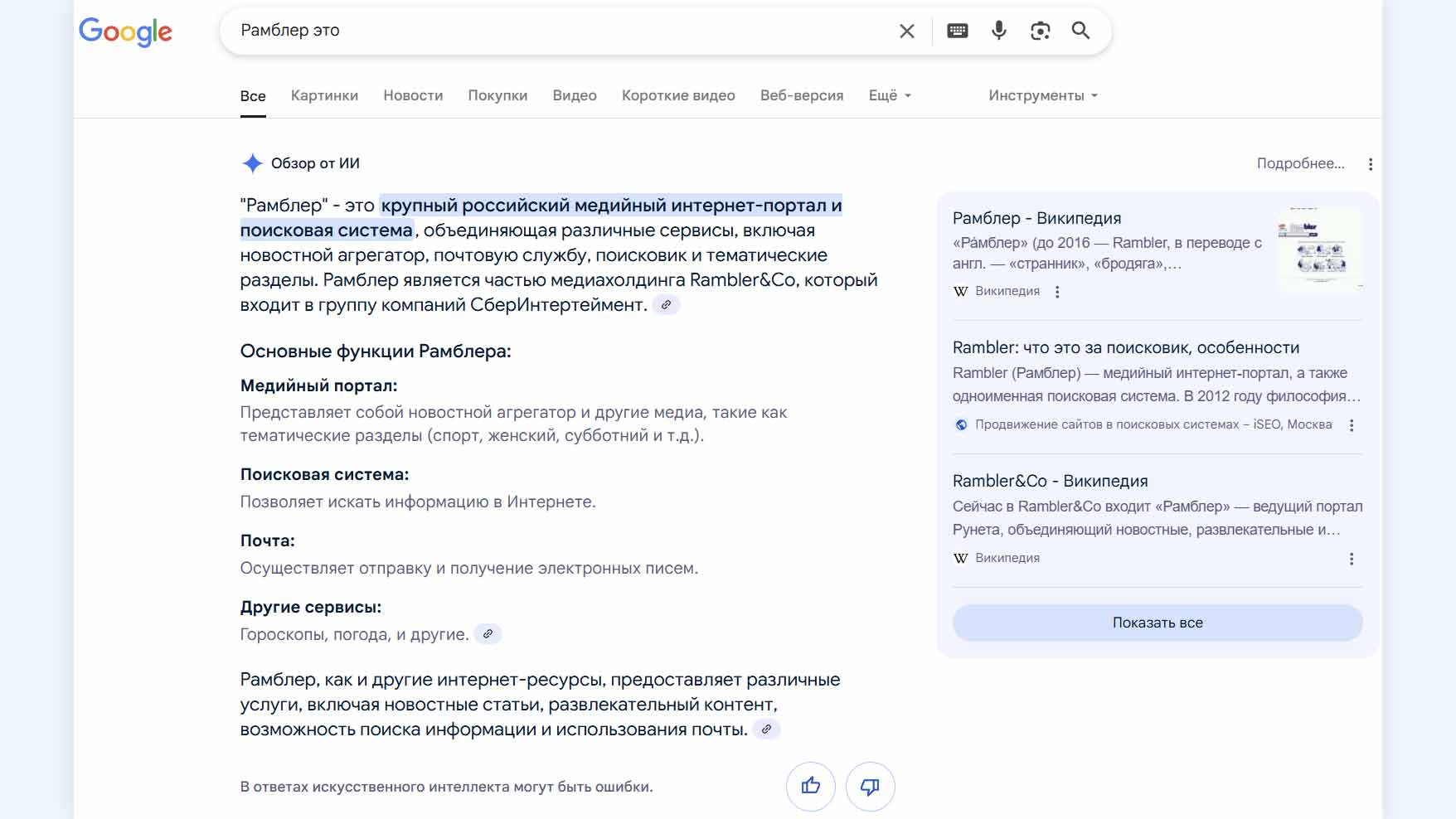The width and height of the screenshot is (1456, 819).
Task: Click source link icon after использования почты
Action: point(766,729)
